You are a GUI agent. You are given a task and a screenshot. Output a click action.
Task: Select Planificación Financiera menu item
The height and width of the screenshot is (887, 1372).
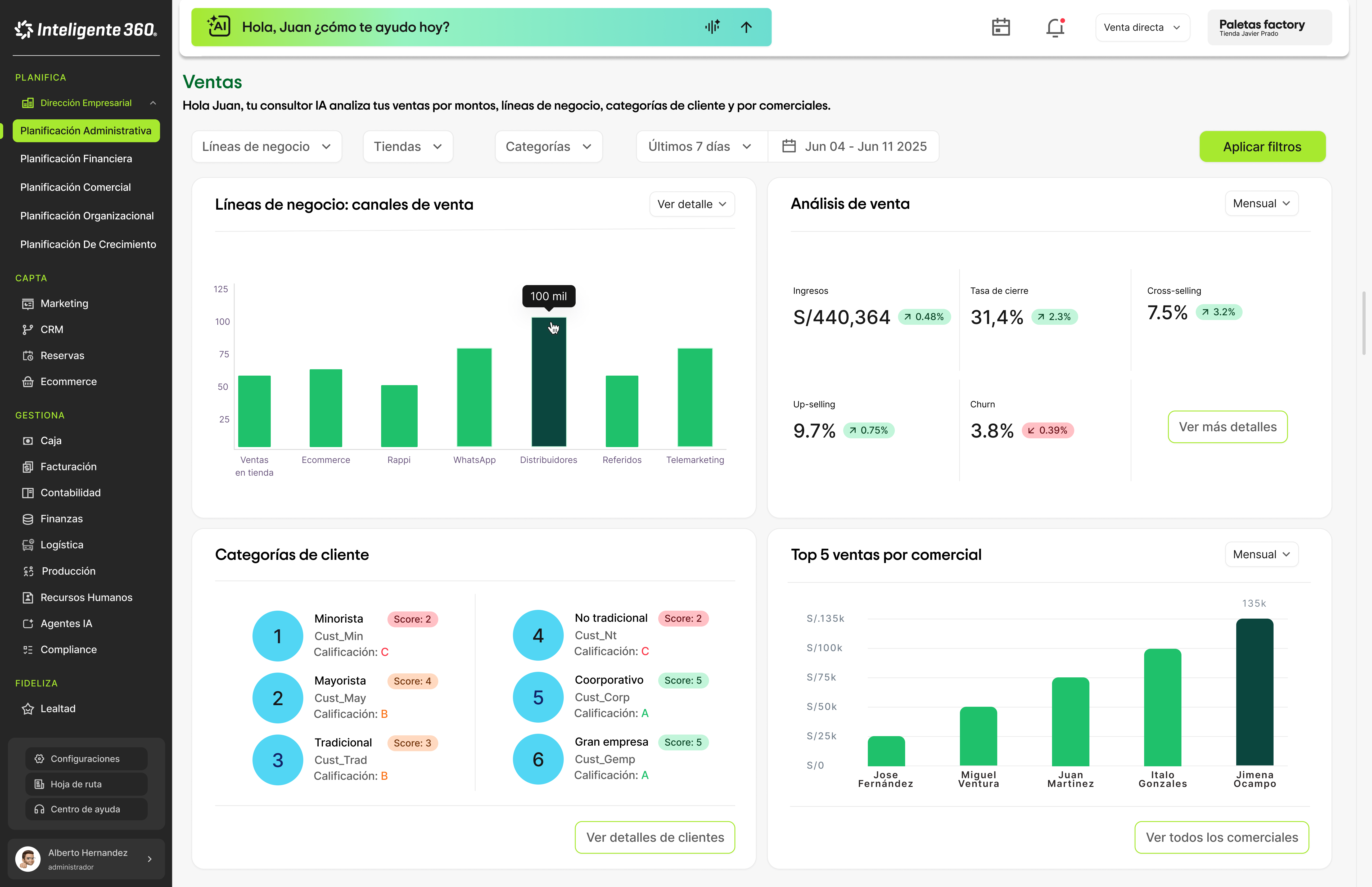pos(76,158)
